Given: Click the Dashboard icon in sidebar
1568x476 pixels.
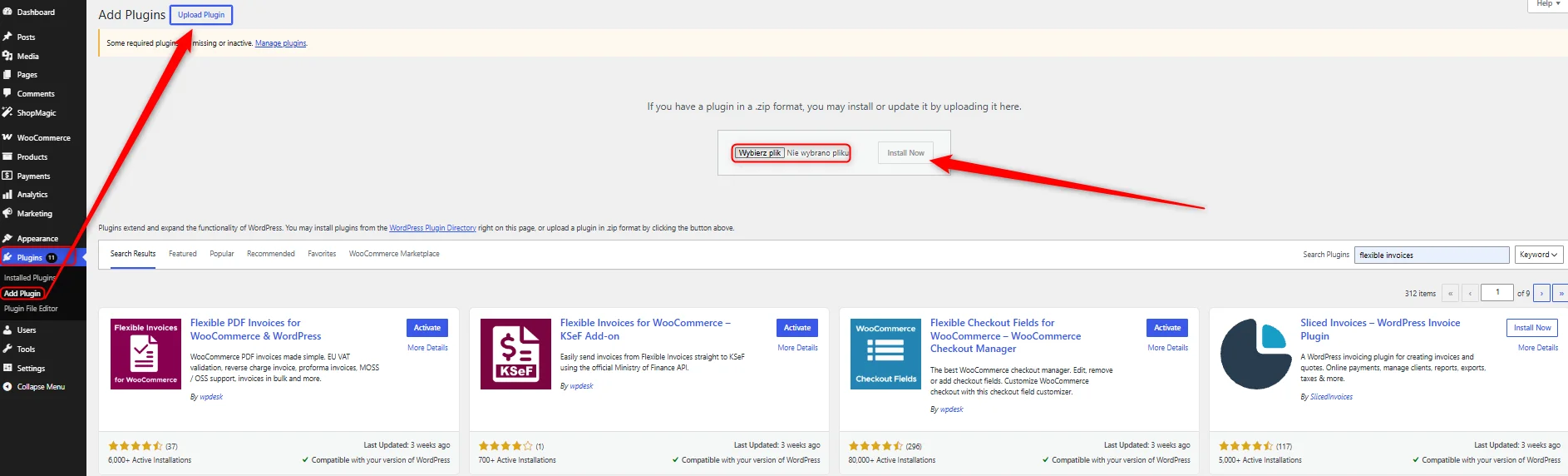Looking at the screenshot, I should pos(7,12).
